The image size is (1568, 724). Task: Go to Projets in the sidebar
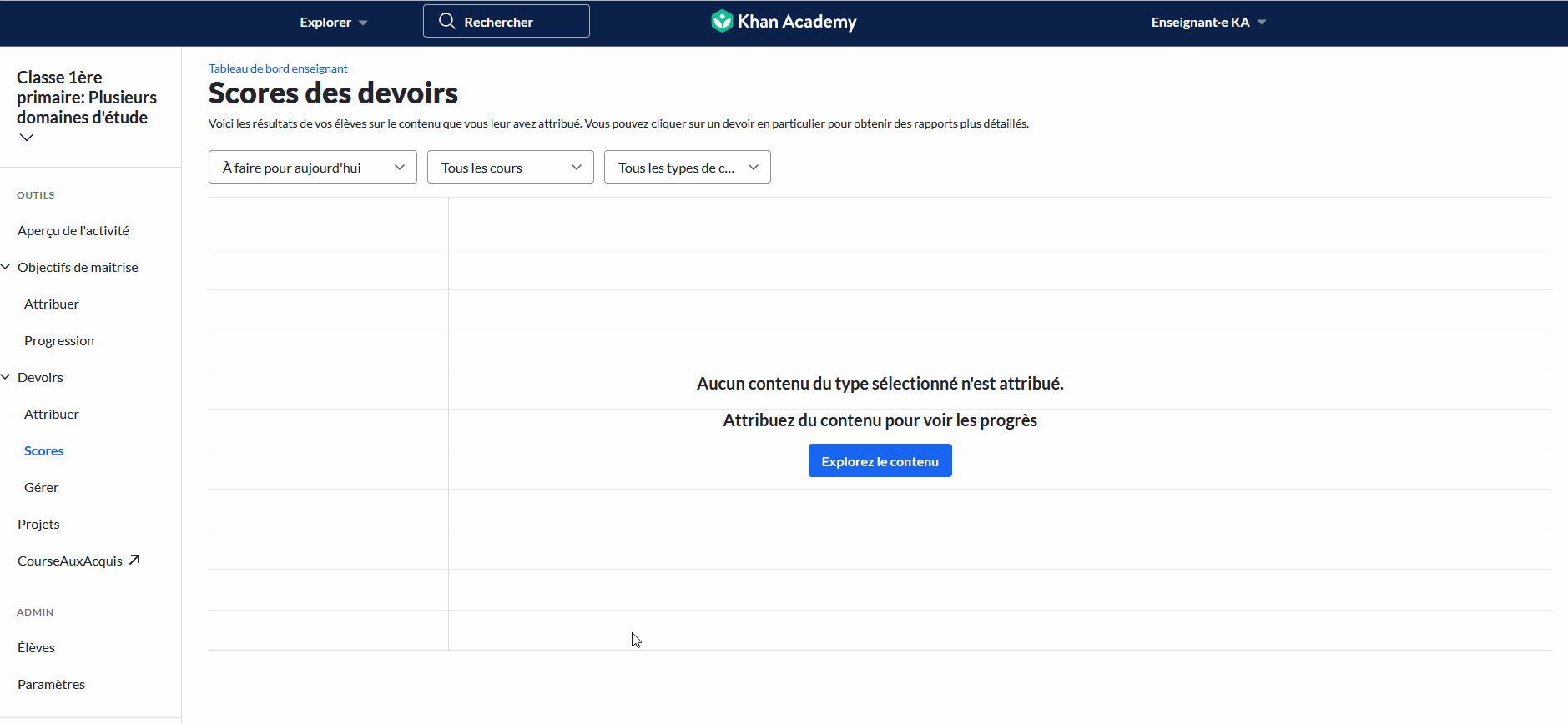(x=38, y=524)
